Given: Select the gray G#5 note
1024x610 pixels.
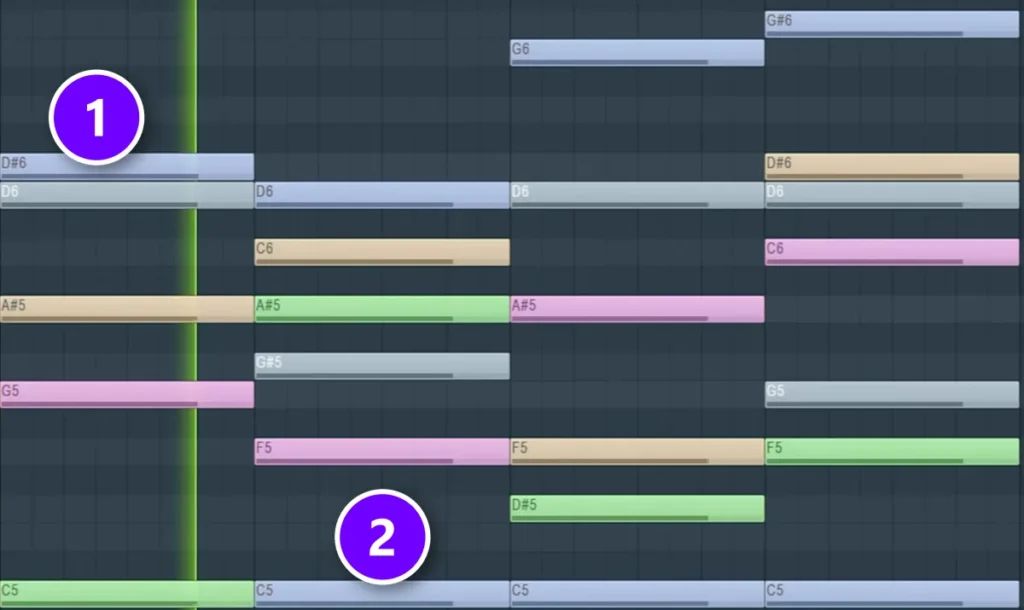Looking at the screenshot, I should tap(382, 366).
